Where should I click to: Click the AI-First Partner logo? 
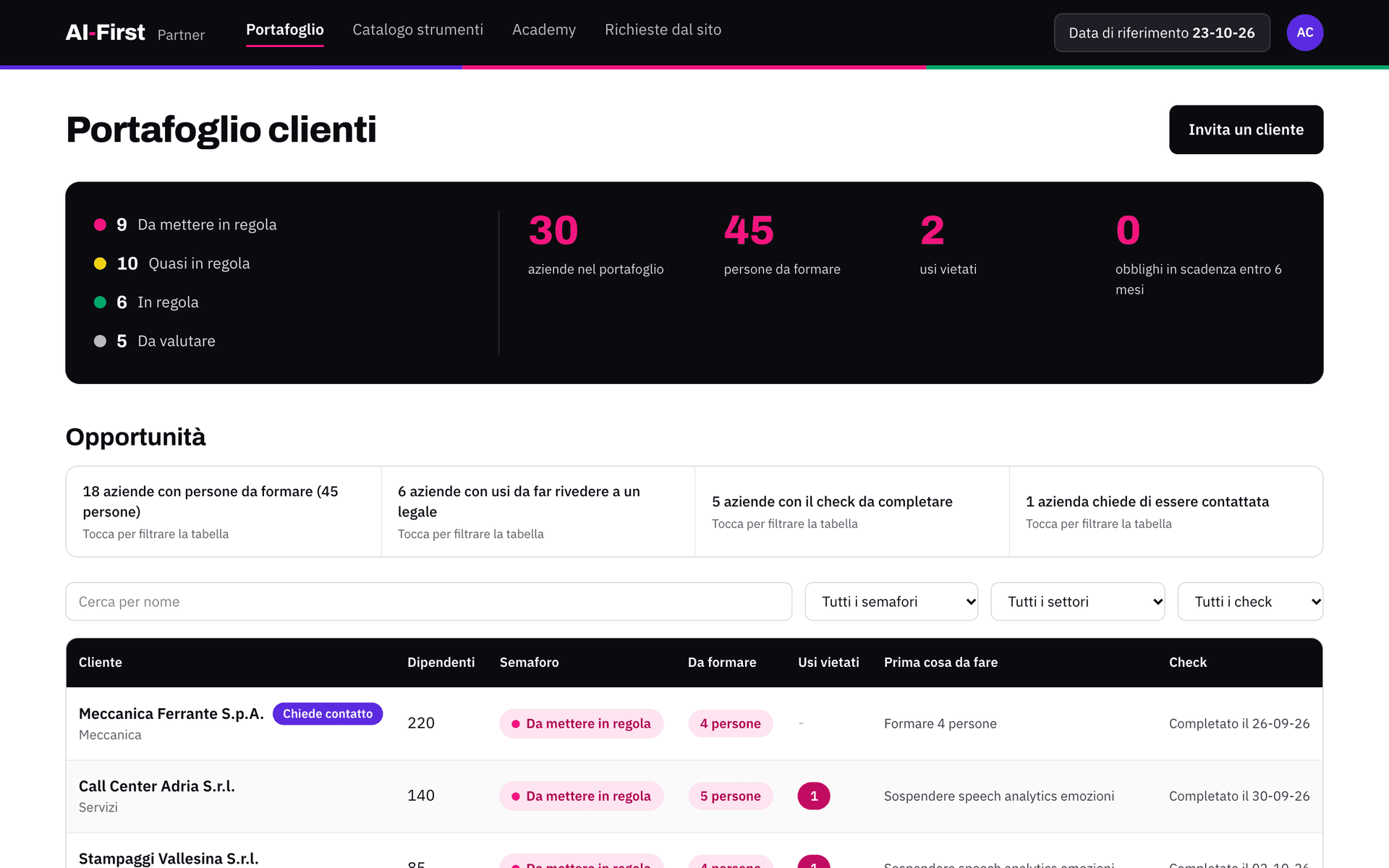135,33
